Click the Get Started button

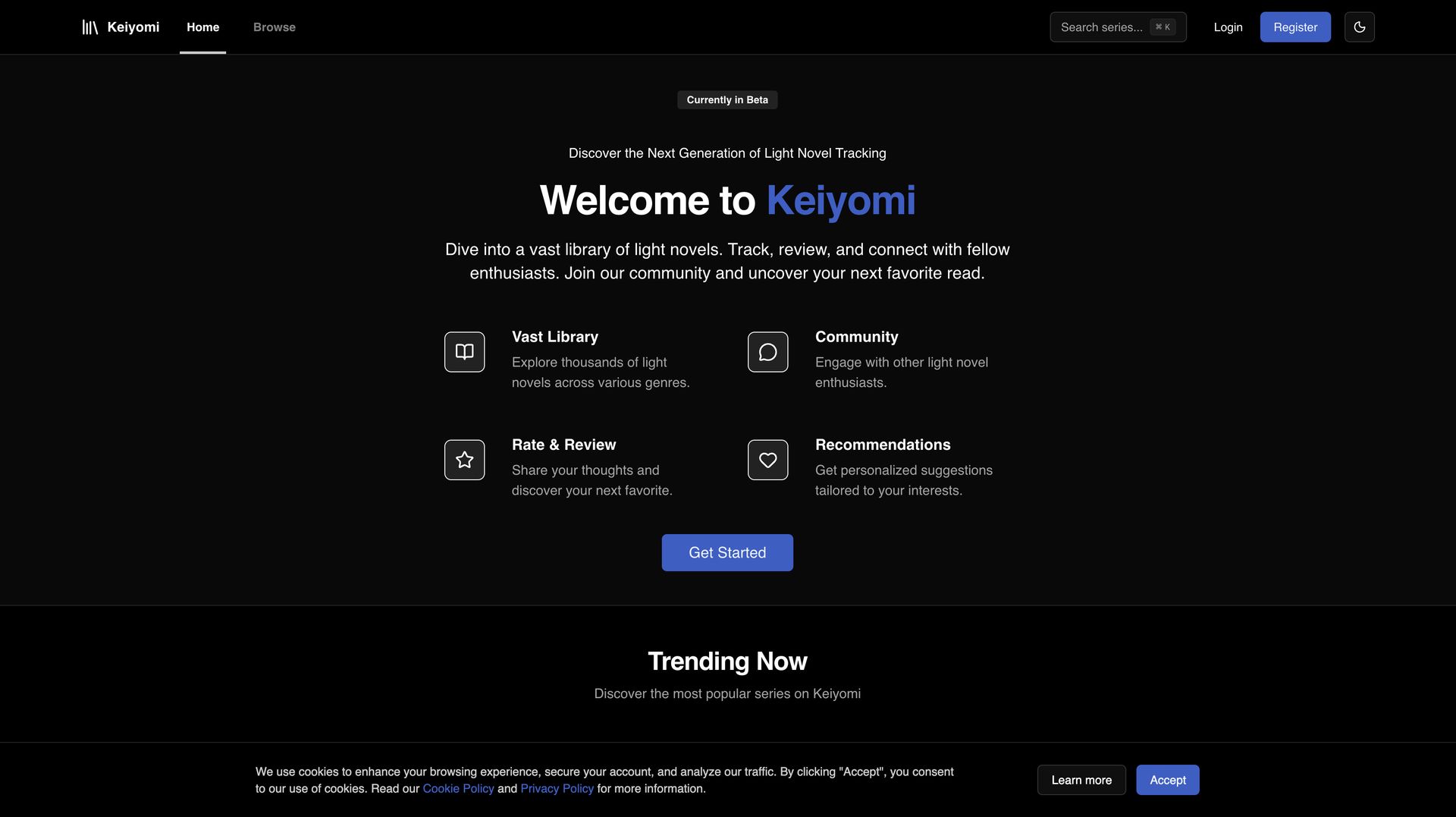coord(726,552)
